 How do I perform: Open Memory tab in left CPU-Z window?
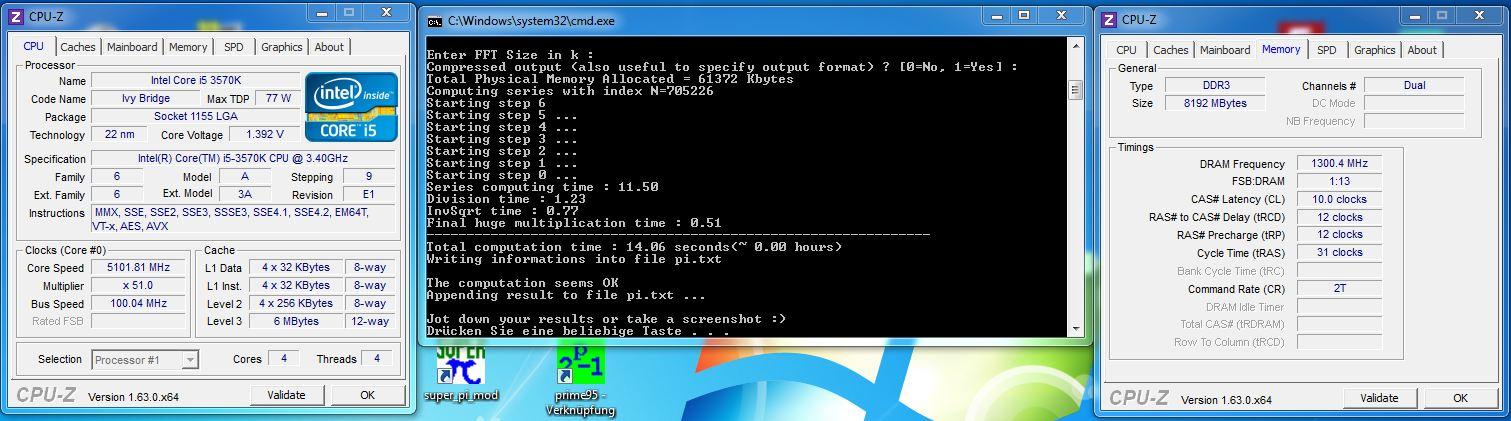tap(188, 47)
